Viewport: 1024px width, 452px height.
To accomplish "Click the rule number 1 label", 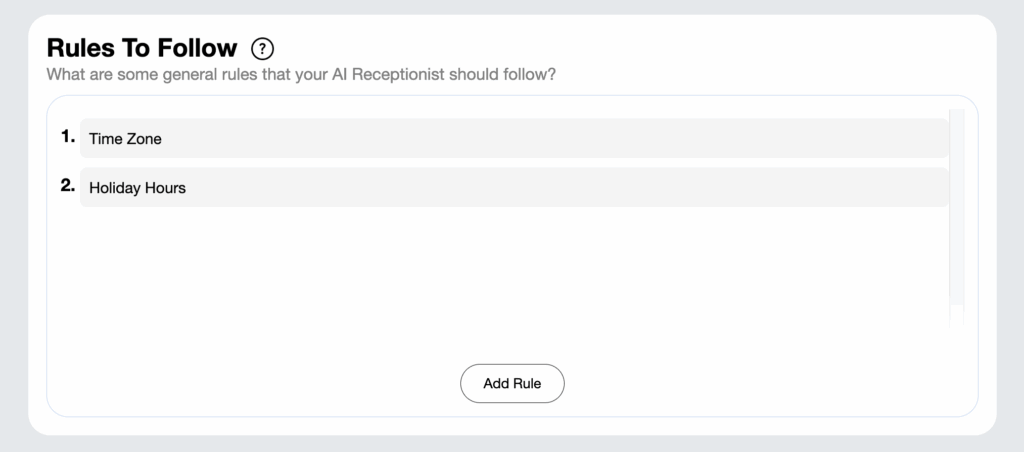I will [x=69, y=137].
